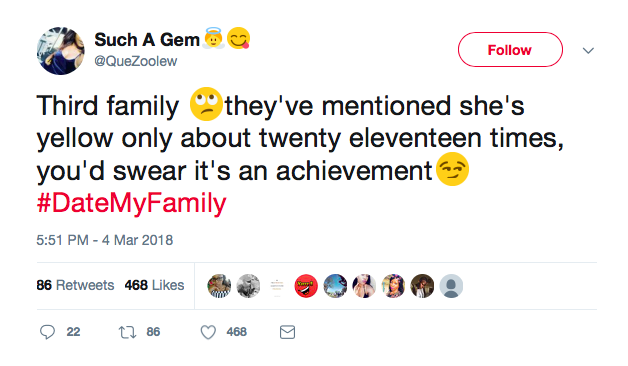Expand the tweet options chevron menu

(588, 50)
